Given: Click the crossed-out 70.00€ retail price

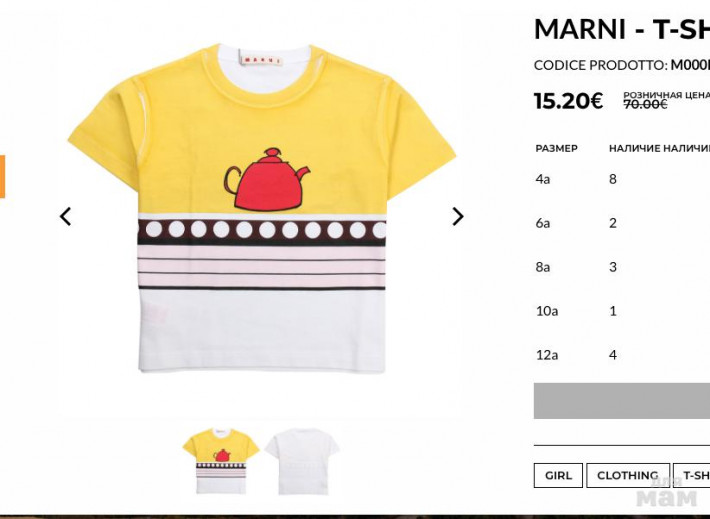Looking at the screenshot, I should pyautogui.click(x=645, y=105).
